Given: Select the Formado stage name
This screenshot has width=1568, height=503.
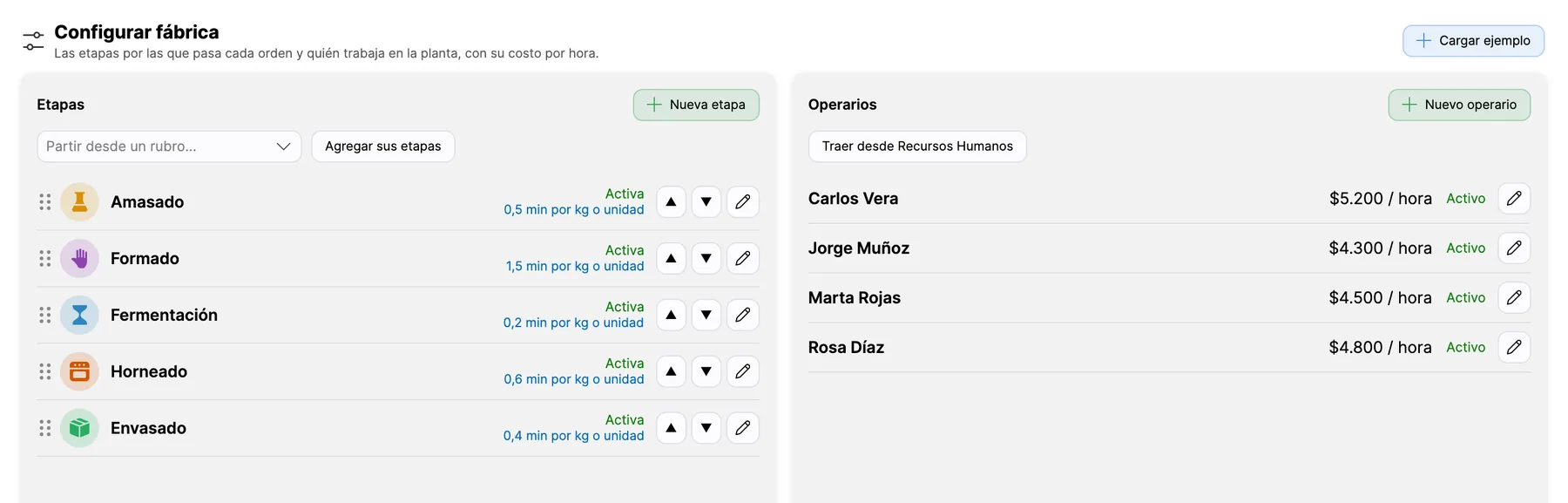Looking at the screenshot, I should click(145, 259).
